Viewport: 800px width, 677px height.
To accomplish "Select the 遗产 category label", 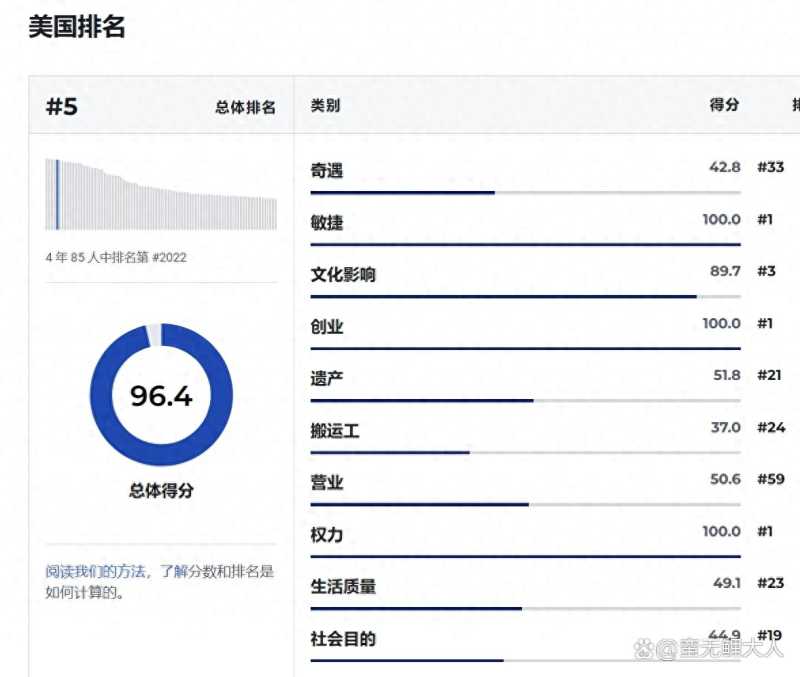I will [x=327, y=379].
